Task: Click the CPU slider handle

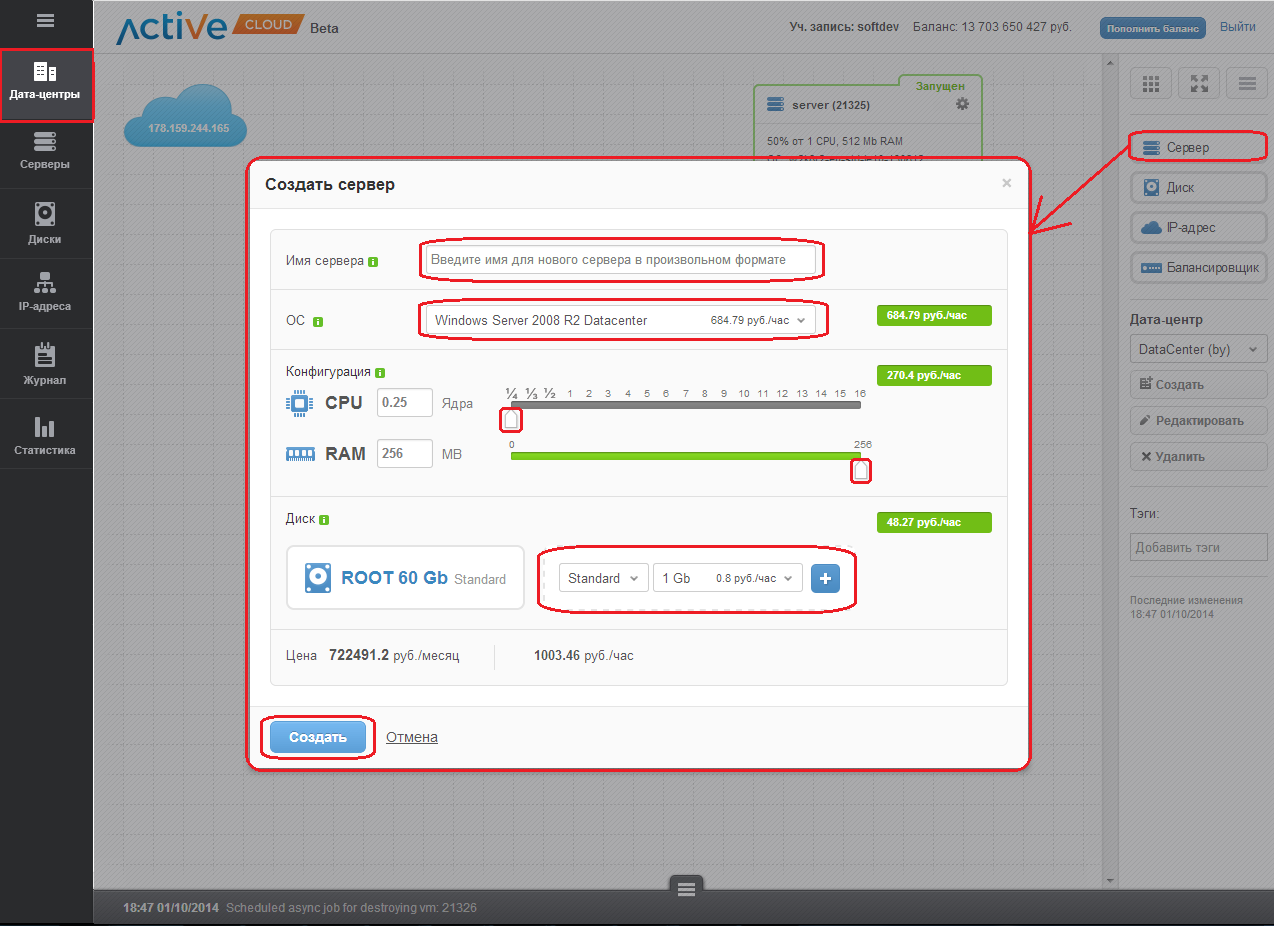Action: click(511, 419)
